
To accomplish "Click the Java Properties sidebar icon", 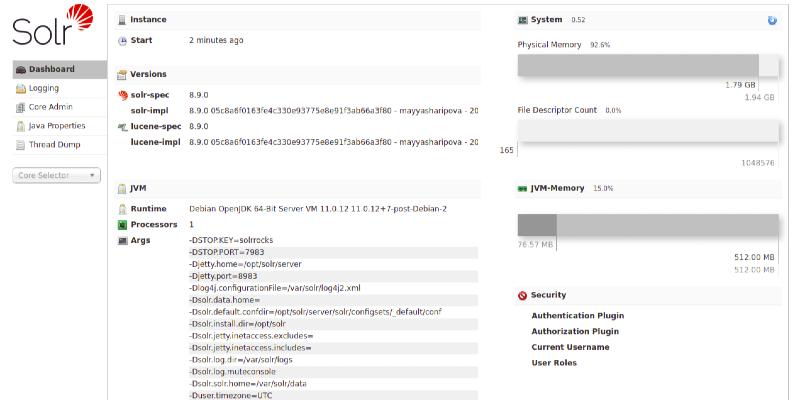I will pos(21,126).
